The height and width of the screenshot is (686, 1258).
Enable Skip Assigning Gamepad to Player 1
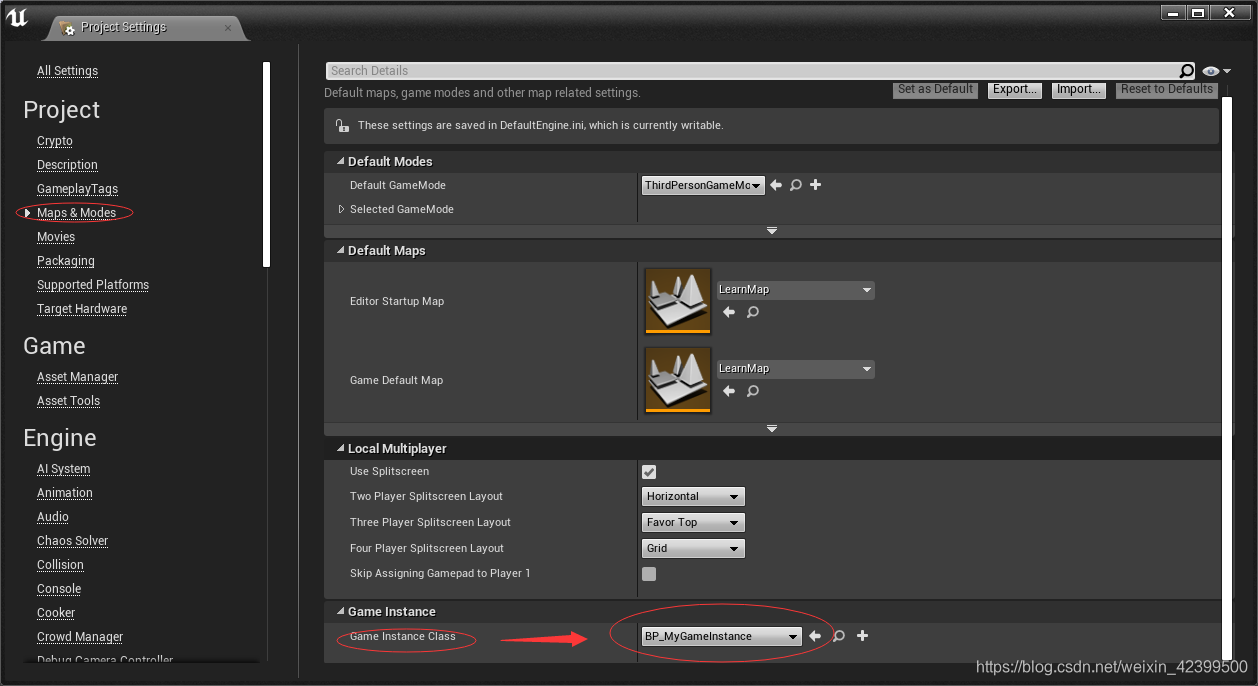(x=648, y=573)
